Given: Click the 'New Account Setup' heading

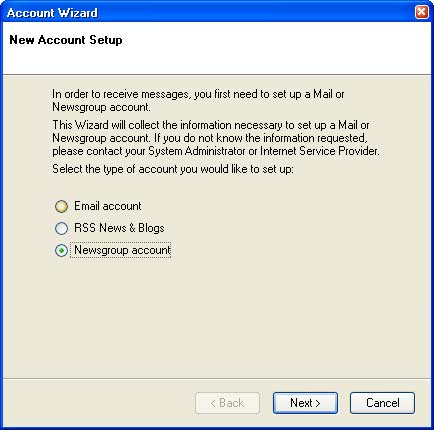Looking at the screenshot, I should pyautogui.click(x=66, y=40).
